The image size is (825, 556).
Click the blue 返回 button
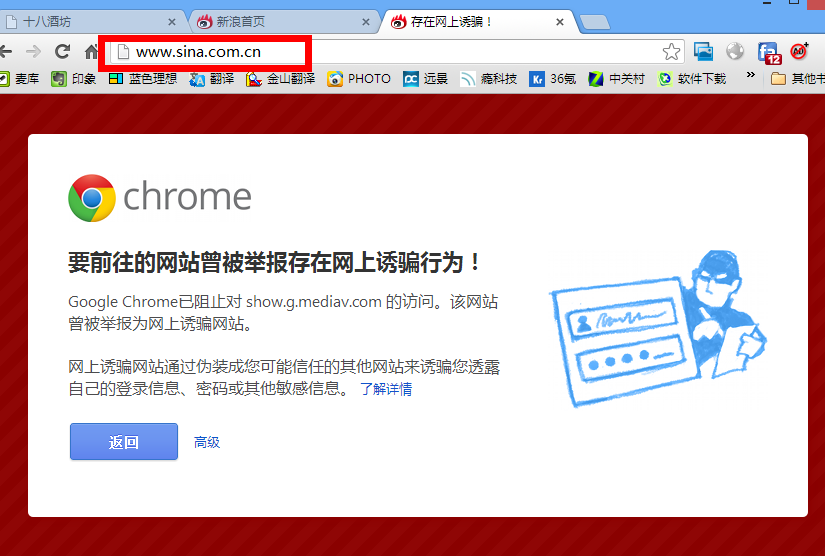123,442
